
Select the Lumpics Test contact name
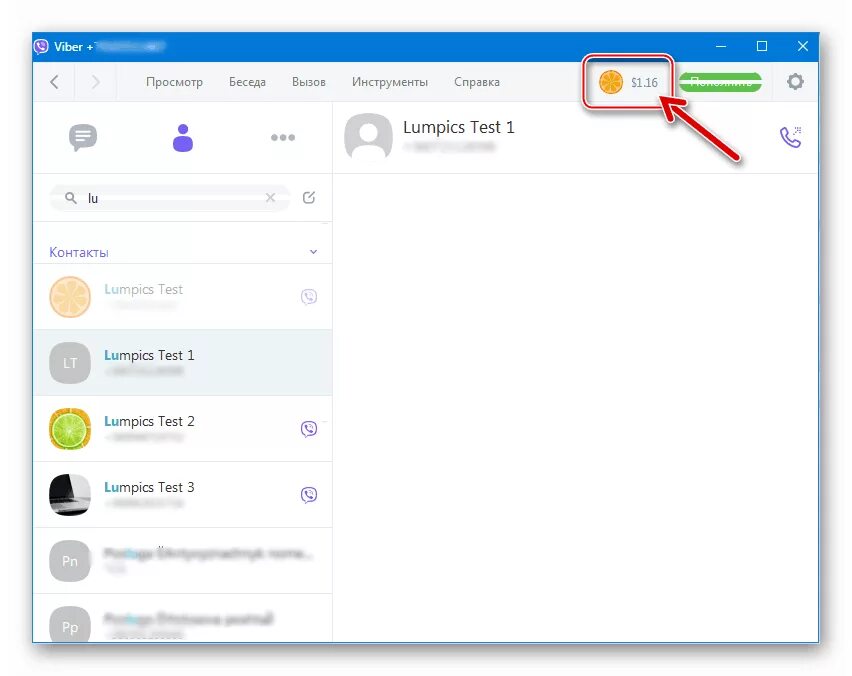(143, 290)
